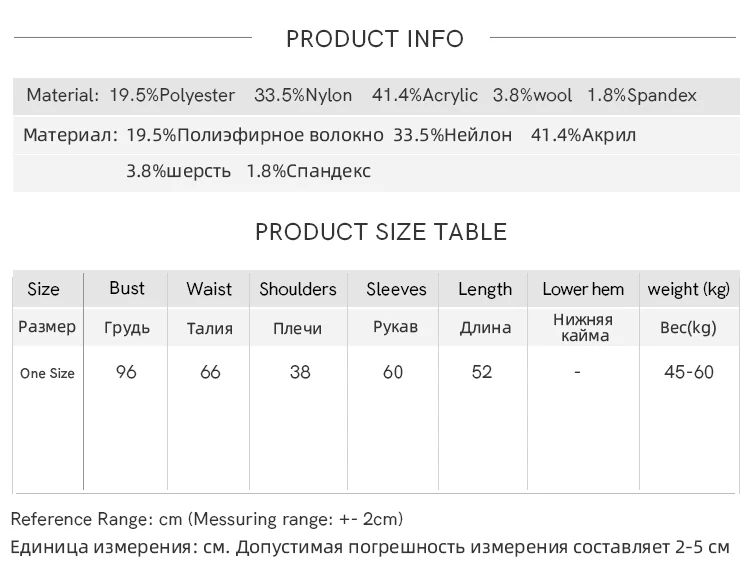The image size is (750, 584).
Task: Click the Russian Материал composition row
Action: coord(376,153)
